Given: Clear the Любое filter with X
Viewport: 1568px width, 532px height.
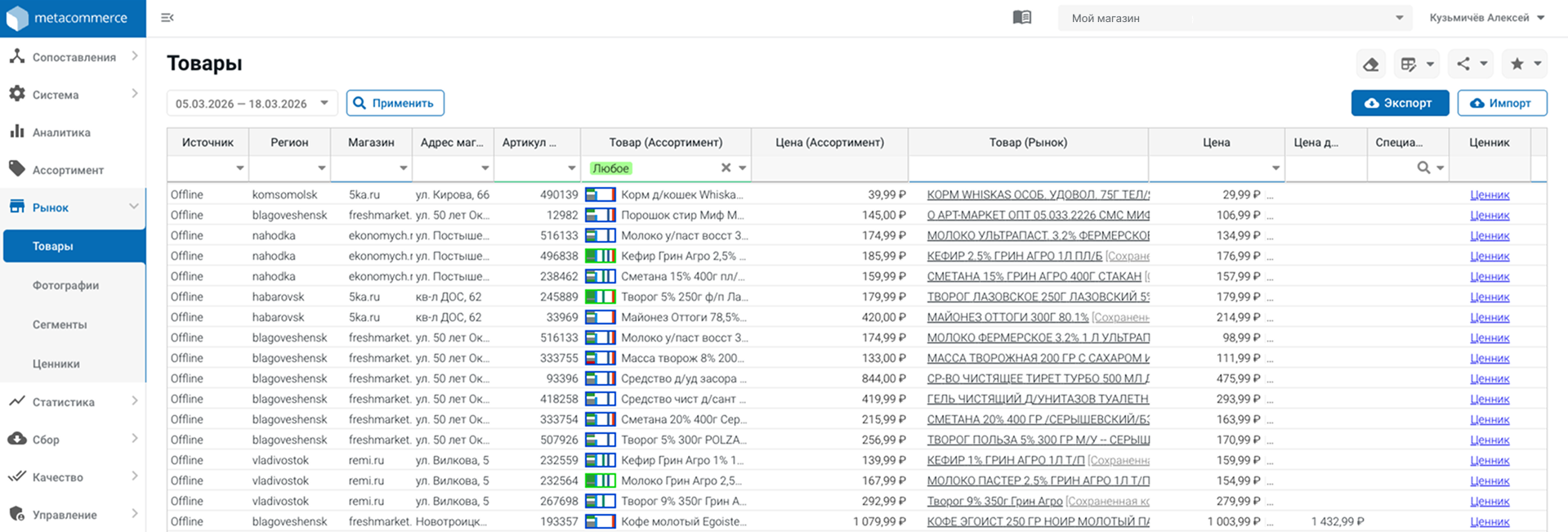Looking at the screenshot, I should (726, 168).
